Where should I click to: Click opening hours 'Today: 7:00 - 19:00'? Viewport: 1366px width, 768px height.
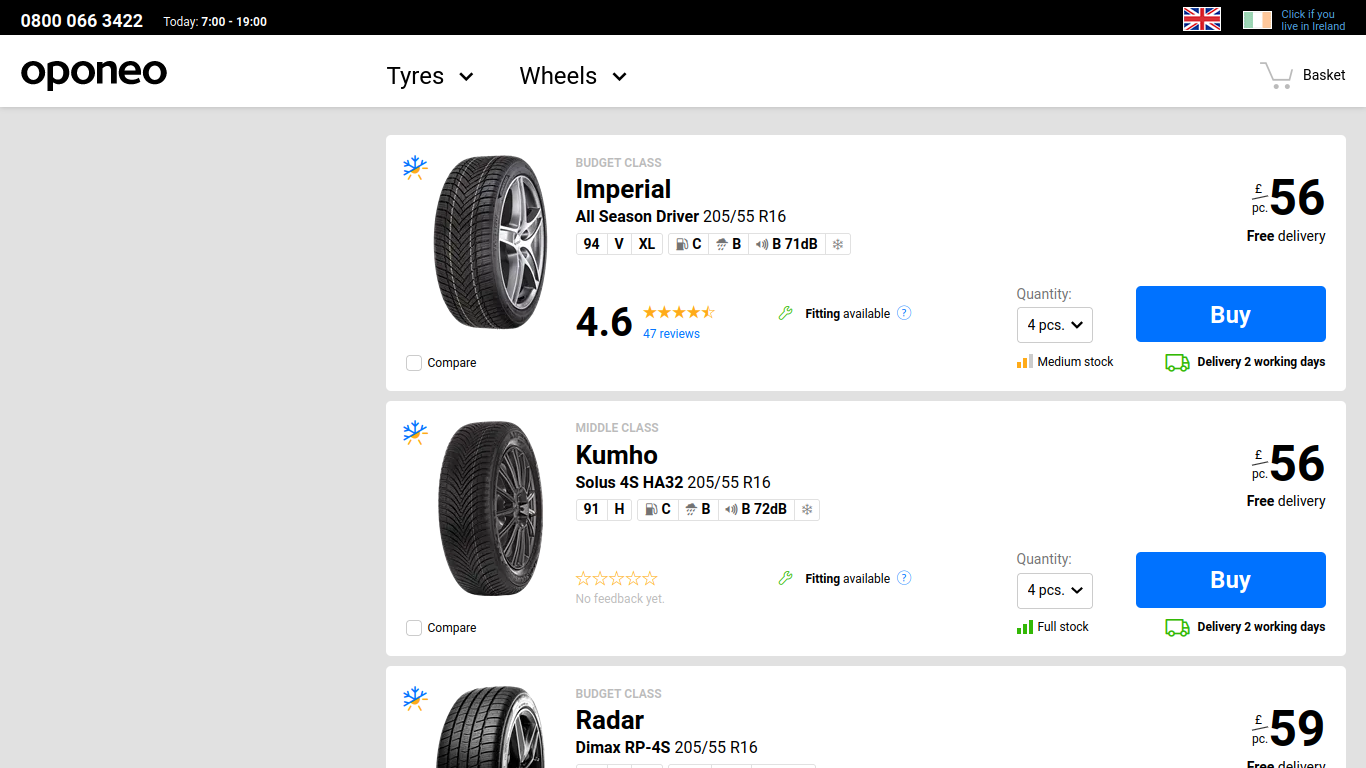(x=215, y=22)
